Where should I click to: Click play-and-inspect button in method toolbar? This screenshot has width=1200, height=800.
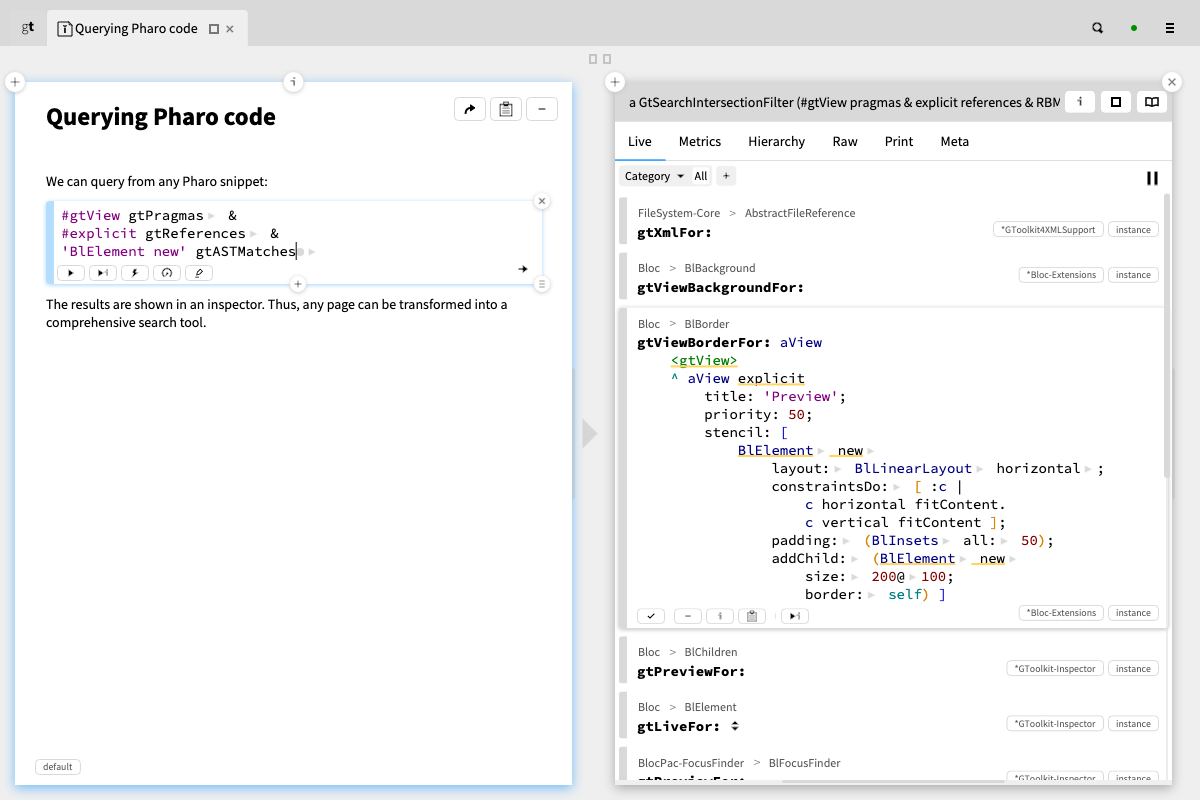click(x=795, y=616)
